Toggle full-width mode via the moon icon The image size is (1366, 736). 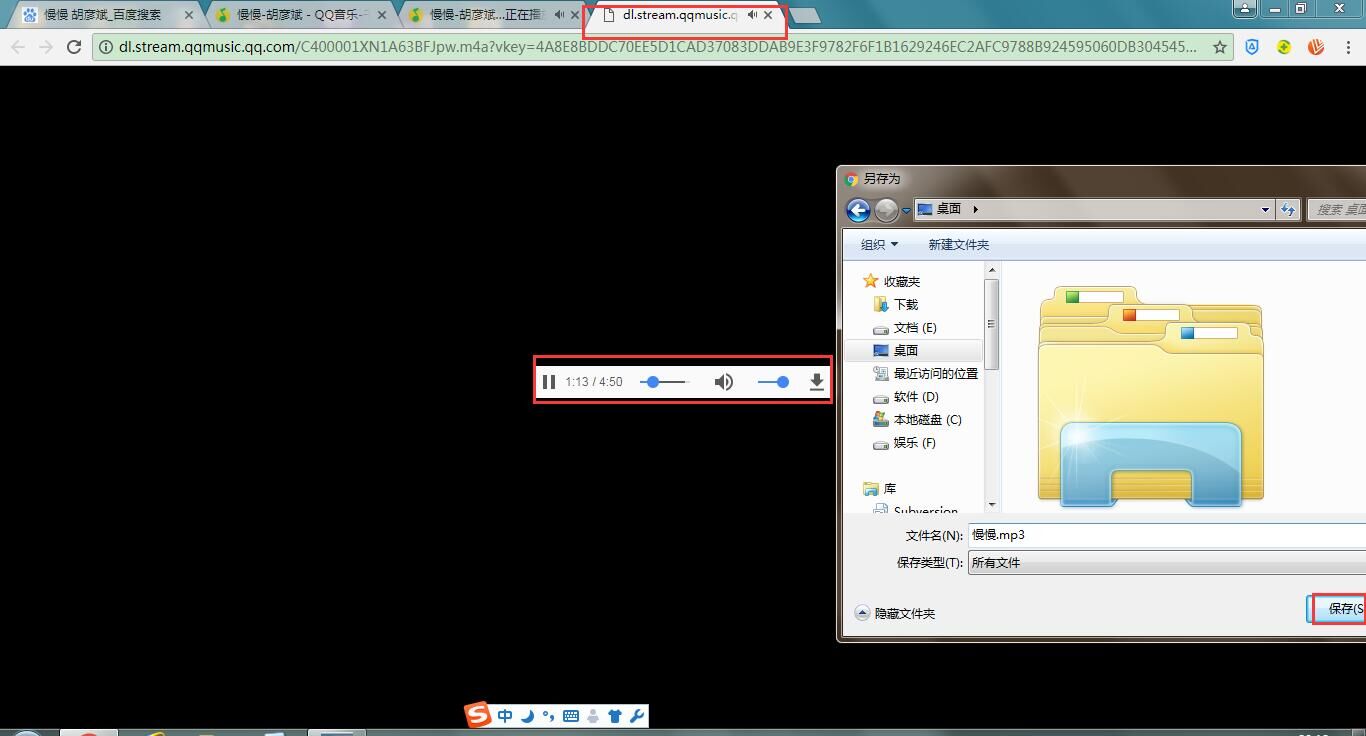click(527, 715)
